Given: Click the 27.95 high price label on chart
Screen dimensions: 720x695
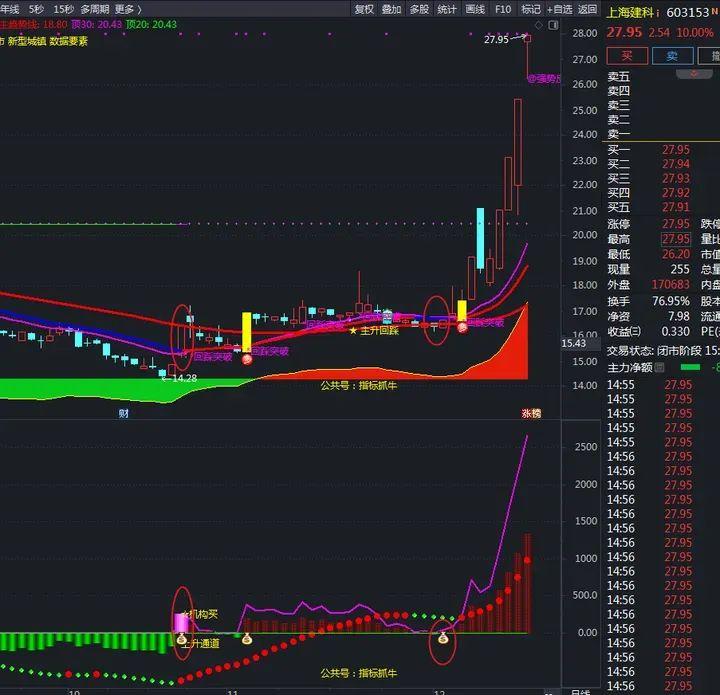Looking at the screenshot, I should click(496, 39).
